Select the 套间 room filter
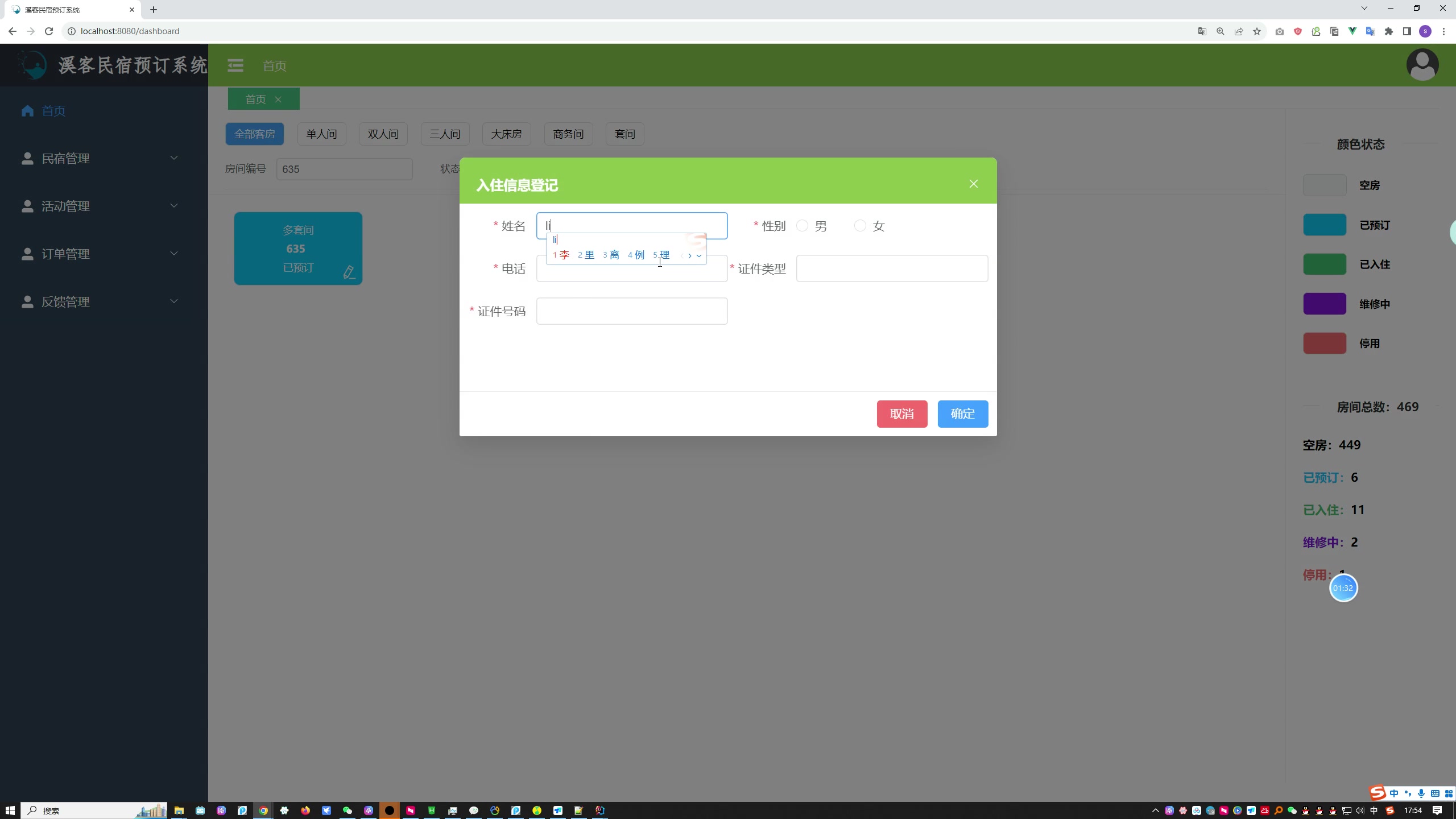 pos(624,134)
